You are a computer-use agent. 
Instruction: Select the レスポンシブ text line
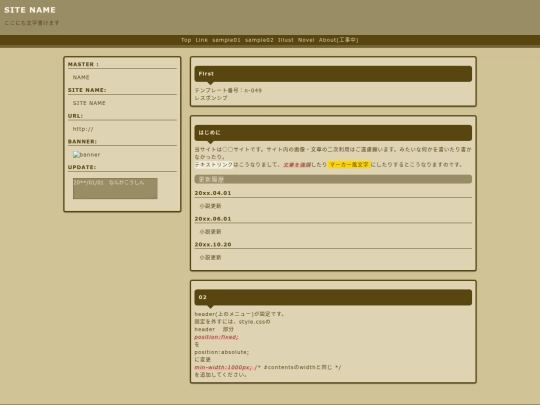(211, 98)
